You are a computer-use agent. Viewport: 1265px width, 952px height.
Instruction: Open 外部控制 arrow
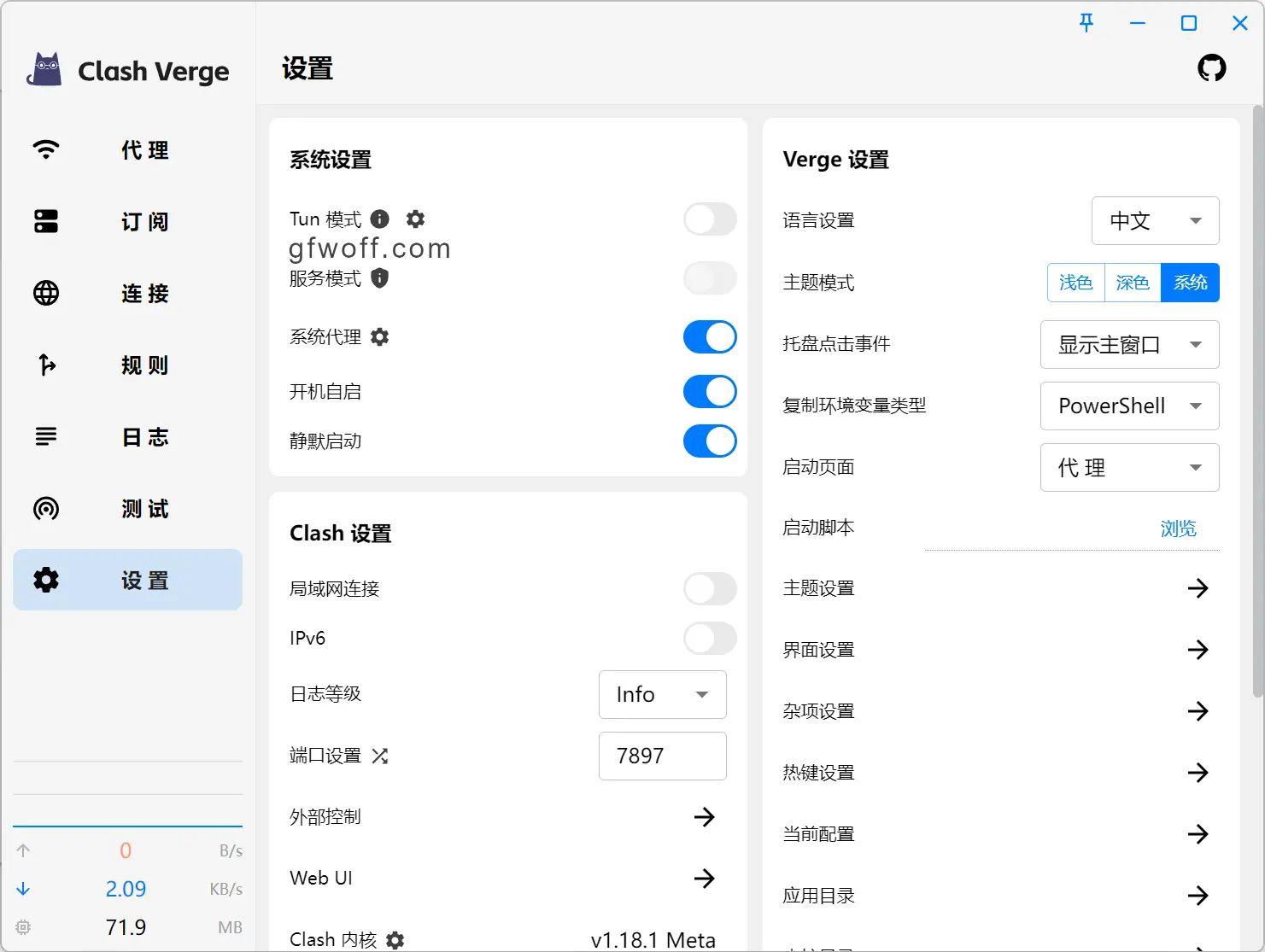click(705, 817)
